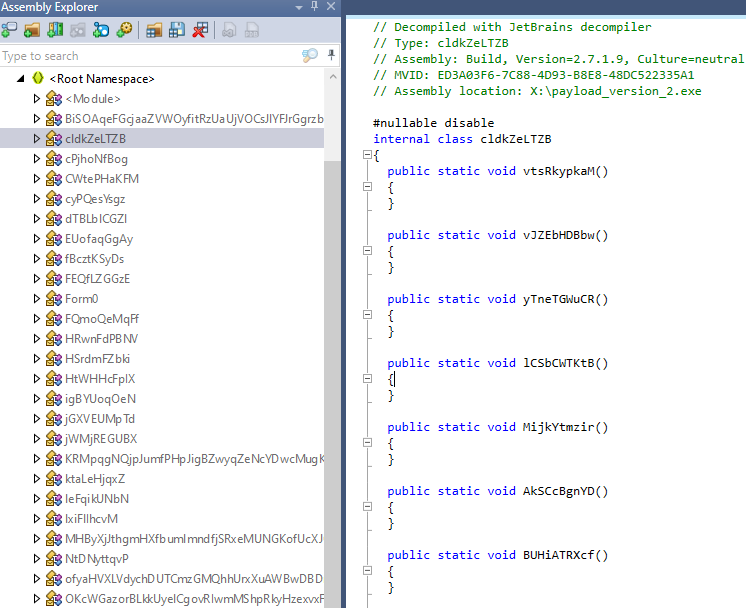
Task: Expand the HtWHHcFpIX node
Action: tap(37, 378)
